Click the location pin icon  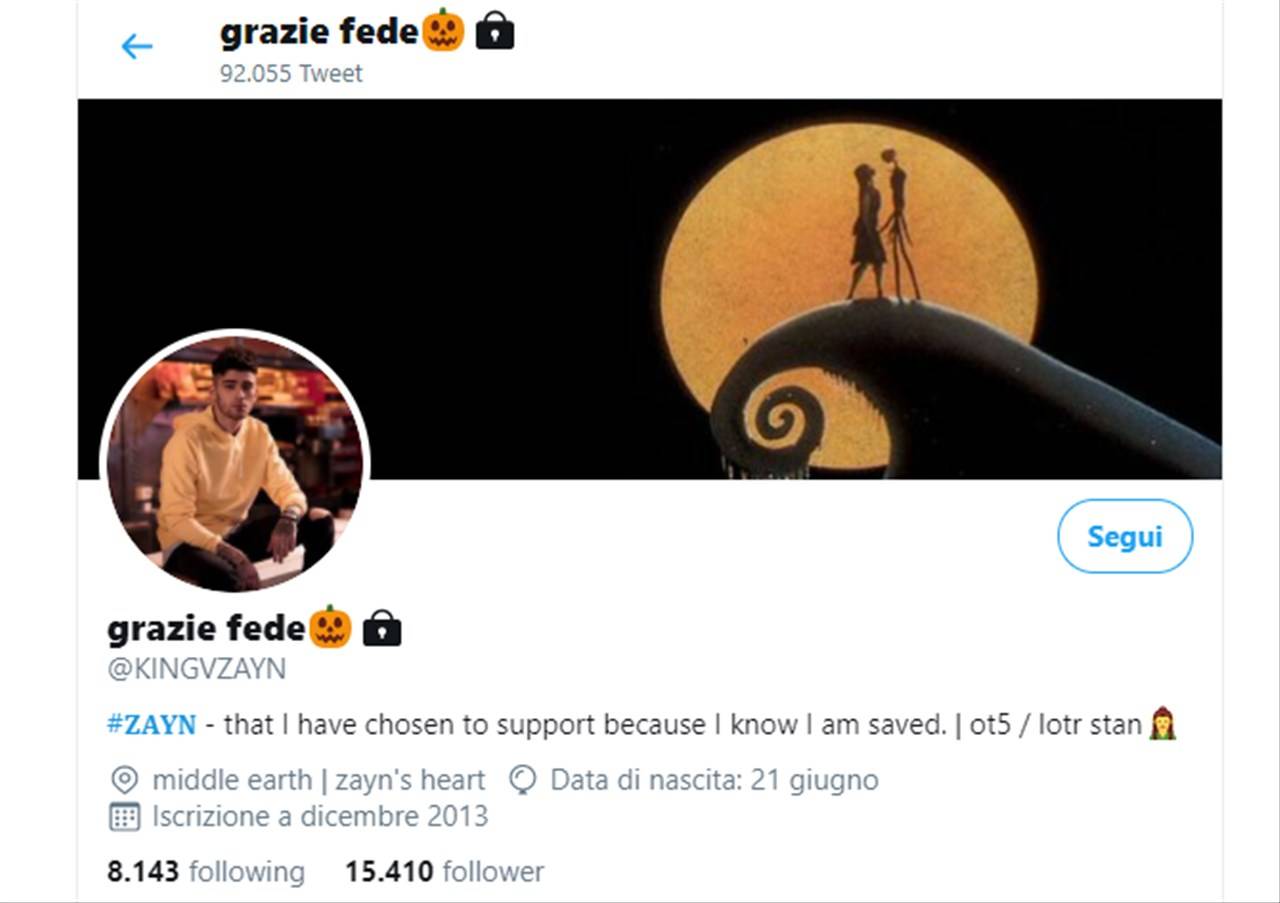(x=124, y=780)
